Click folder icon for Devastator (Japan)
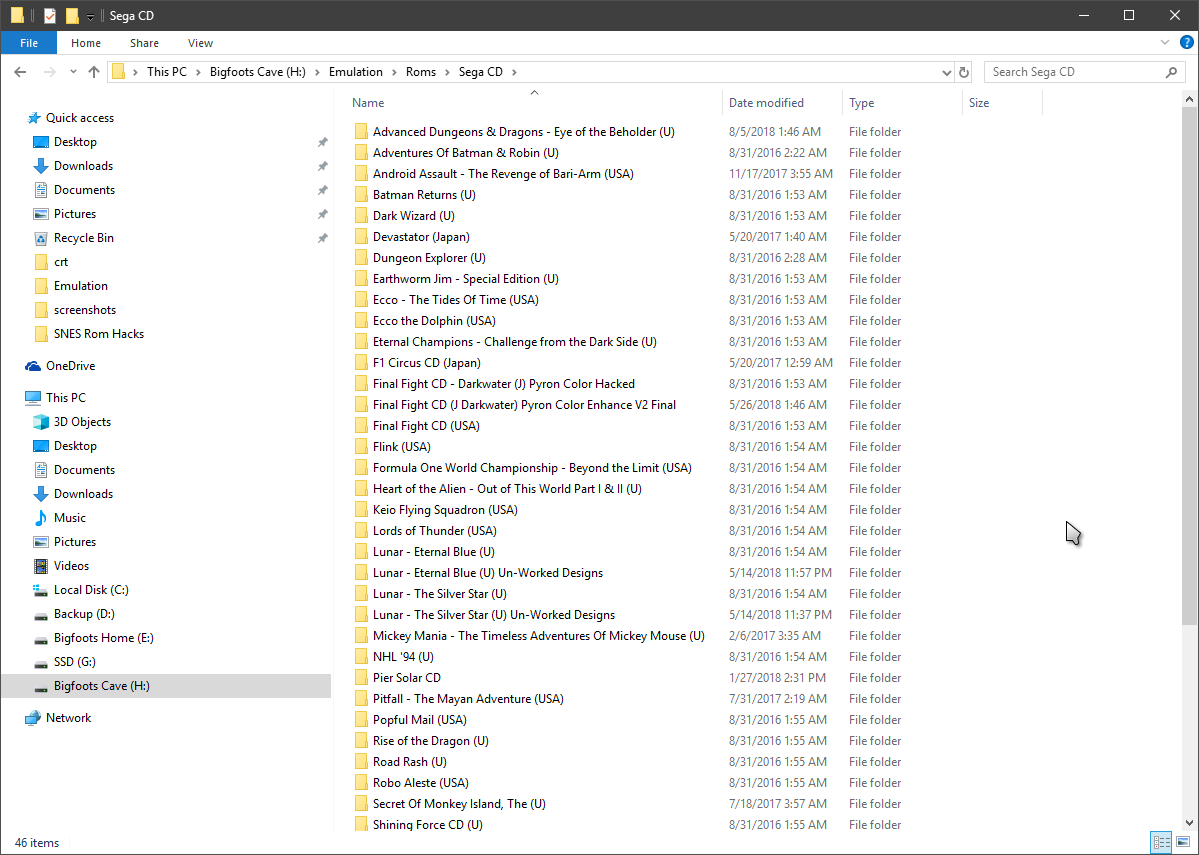The height and width of the screenshot is (855, 1199). 361,237
